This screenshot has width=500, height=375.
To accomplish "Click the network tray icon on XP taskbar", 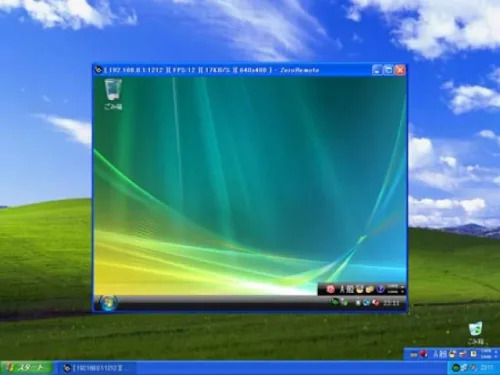I will pos(464,368).
